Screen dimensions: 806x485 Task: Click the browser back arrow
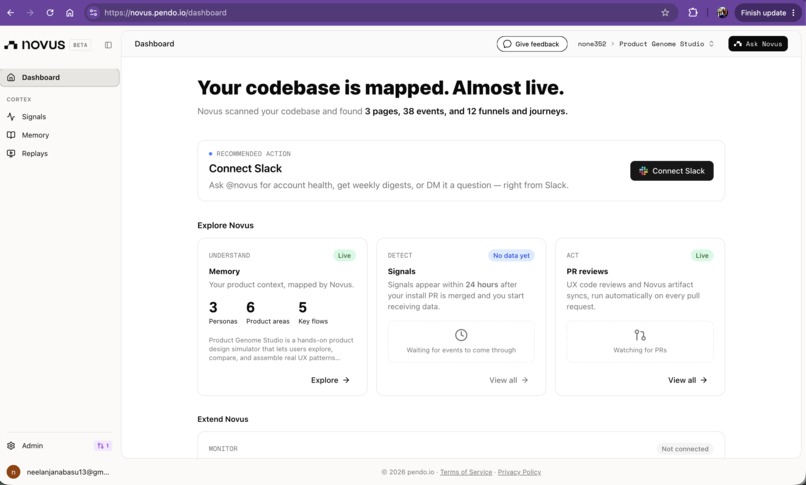click(x=10, y=13)
